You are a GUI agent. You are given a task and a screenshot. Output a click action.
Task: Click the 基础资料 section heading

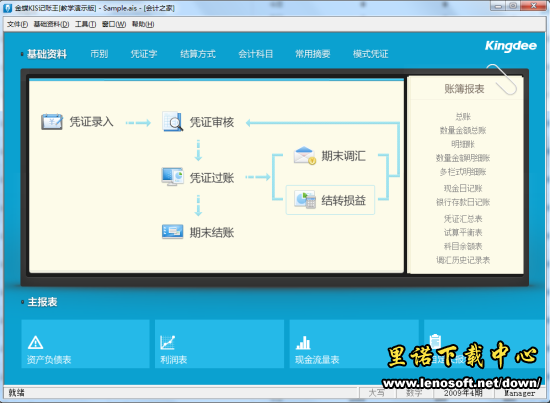pyautogui.click(x=47, y=54)
